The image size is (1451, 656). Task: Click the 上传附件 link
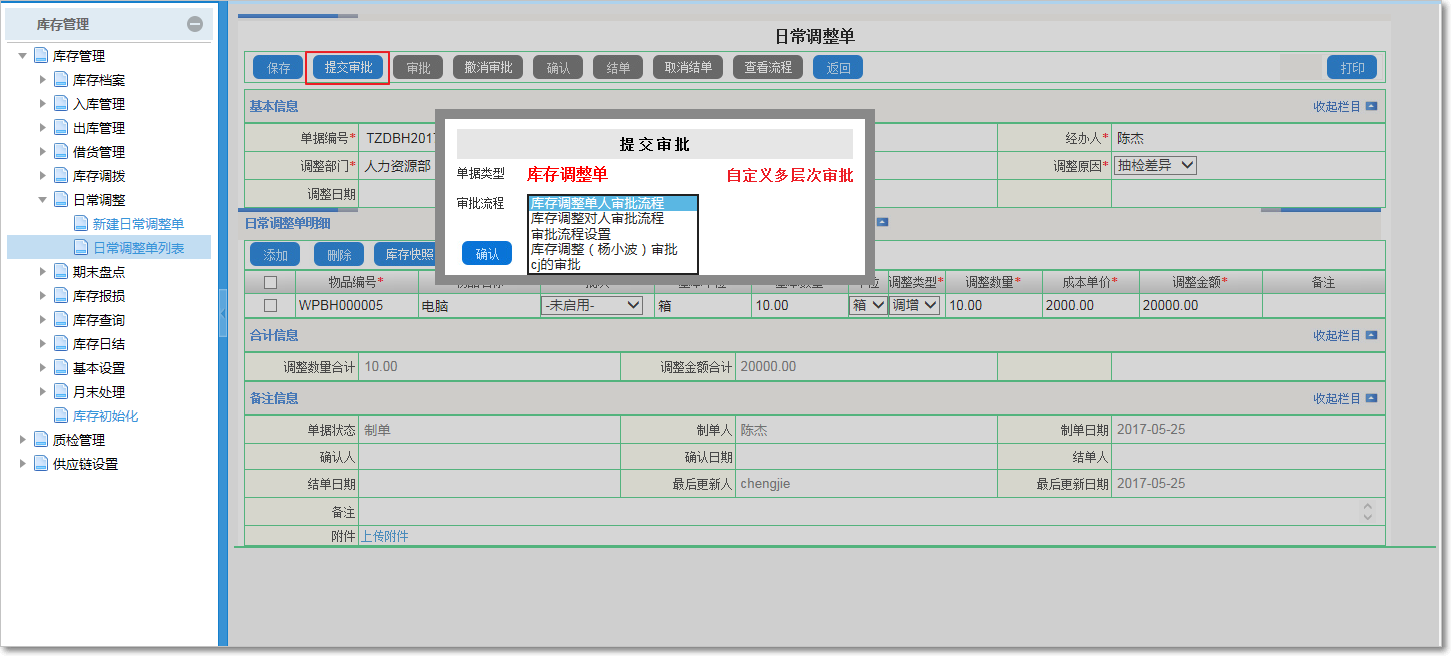384,536
